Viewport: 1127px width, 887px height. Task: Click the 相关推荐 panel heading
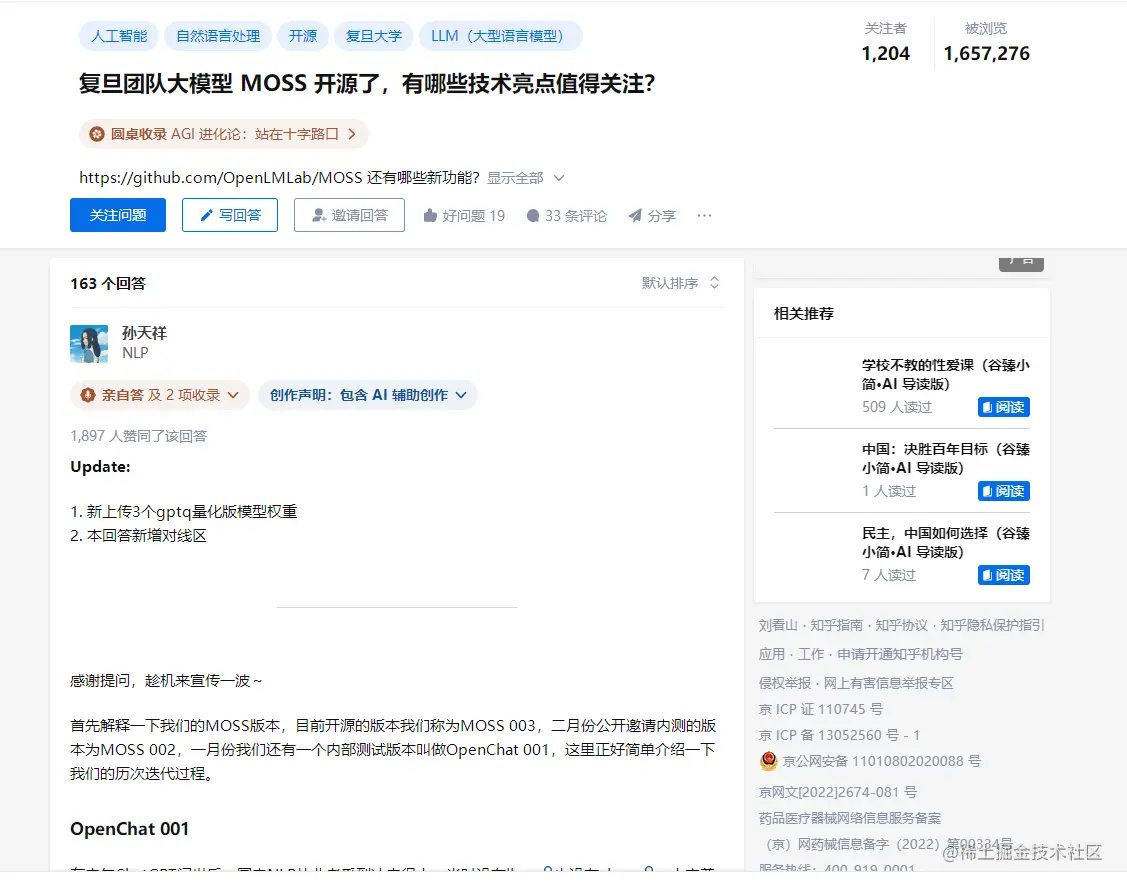804,313
